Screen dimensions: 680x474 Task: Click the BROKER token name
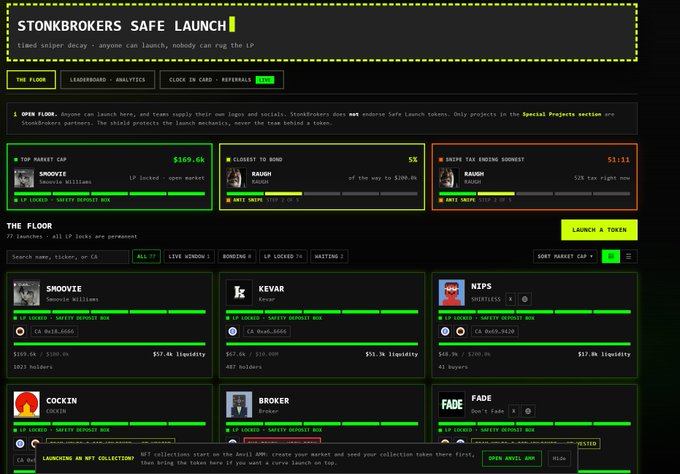[274, 401]
